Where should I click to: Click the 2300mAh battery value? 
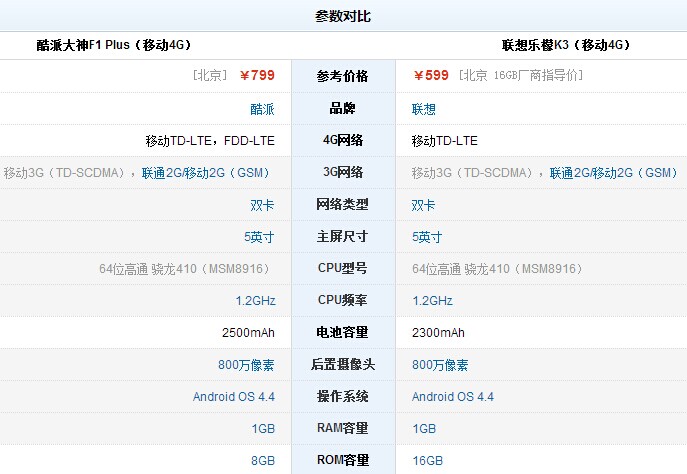point(438,333)
